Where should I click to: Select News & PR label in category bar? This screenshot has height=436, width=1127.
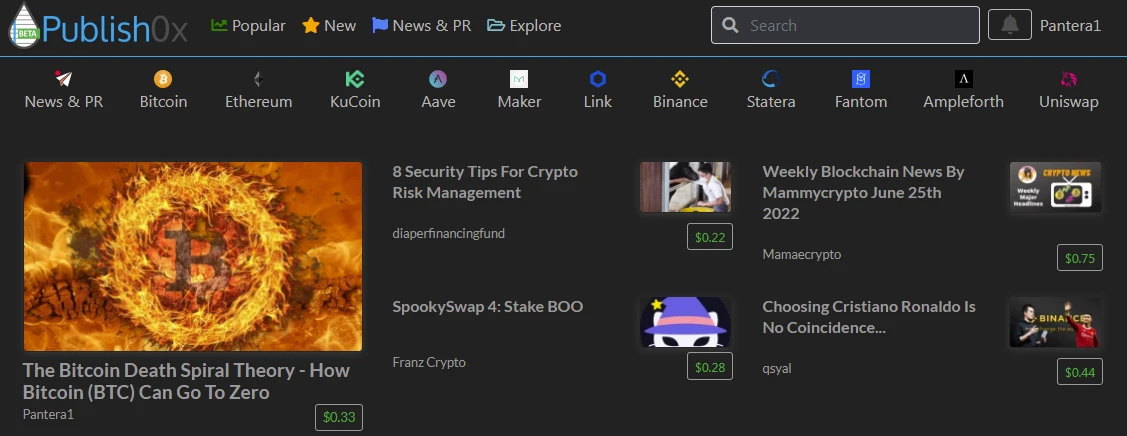point(64,101)
